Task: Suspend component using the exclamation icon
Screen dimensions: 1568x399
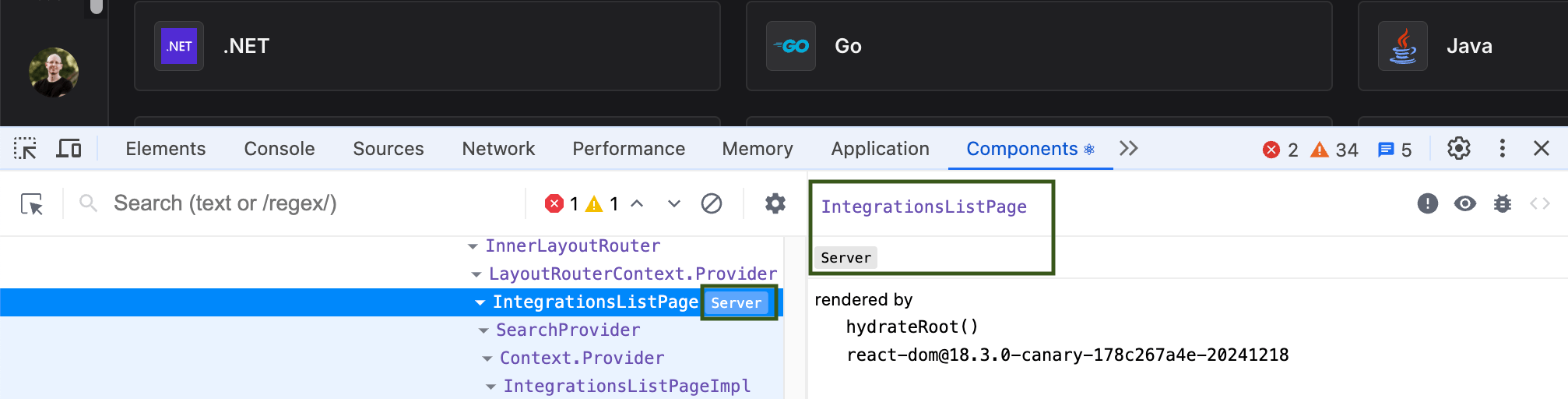Action: 1427,204
